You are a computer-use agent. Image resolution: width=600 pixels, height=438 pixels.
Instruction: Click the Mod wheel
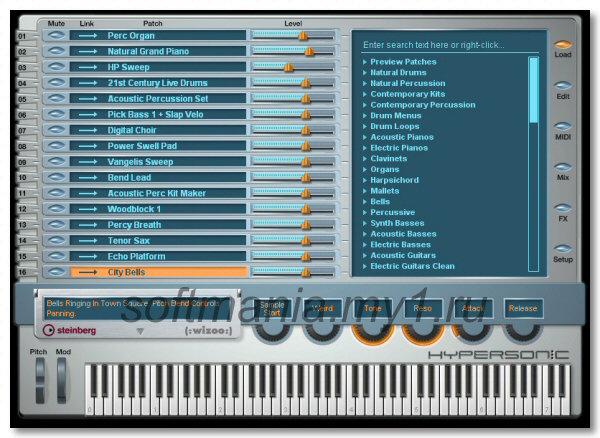pyautogui.click(x=62, y=381)
